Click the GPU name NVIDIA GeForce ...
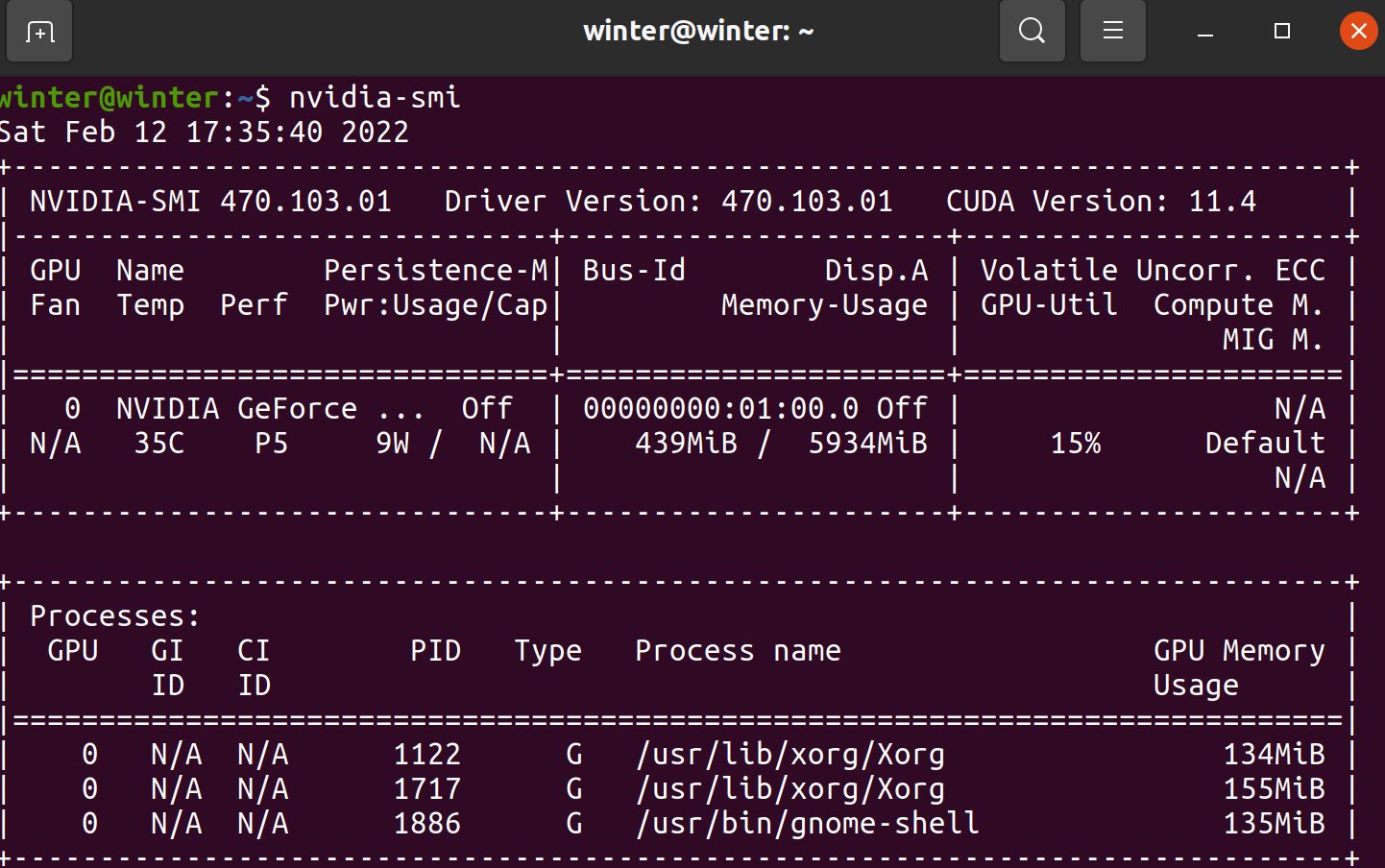1385x868 pixels. pos(236,408)
